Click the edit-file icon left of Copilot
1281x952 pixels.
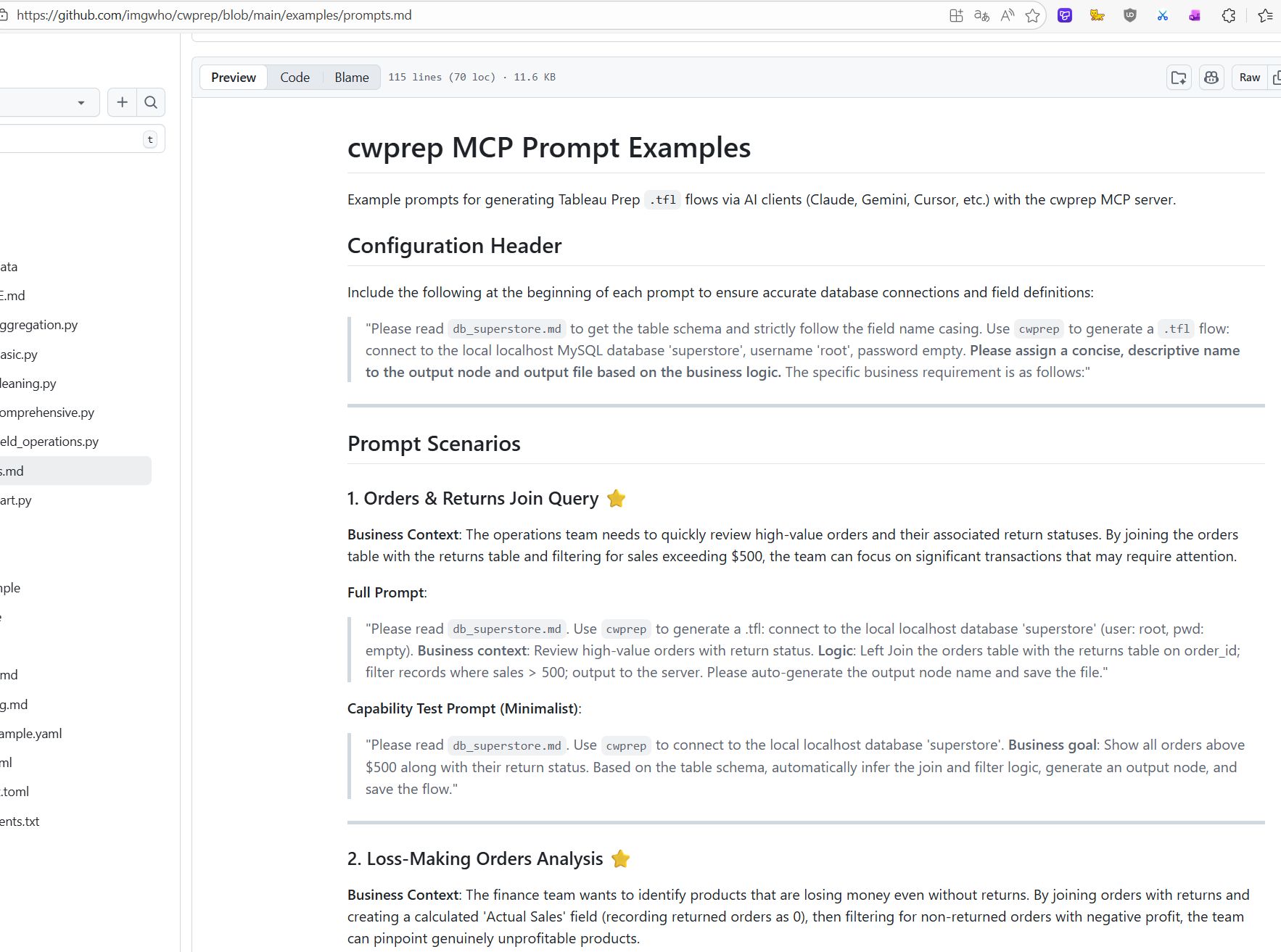pos(1178,77)
